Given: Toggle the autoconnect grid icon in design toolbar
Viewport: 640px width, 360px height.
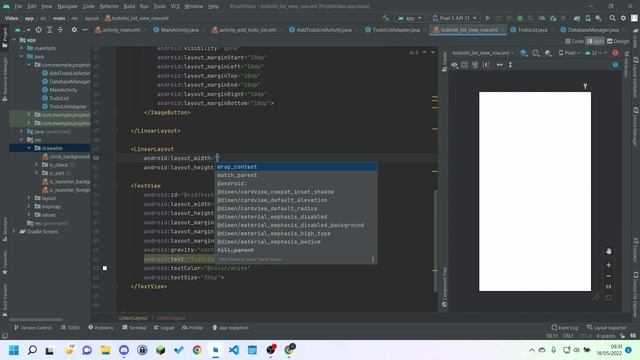Looking at the screenshot, I should pos(464,65).
